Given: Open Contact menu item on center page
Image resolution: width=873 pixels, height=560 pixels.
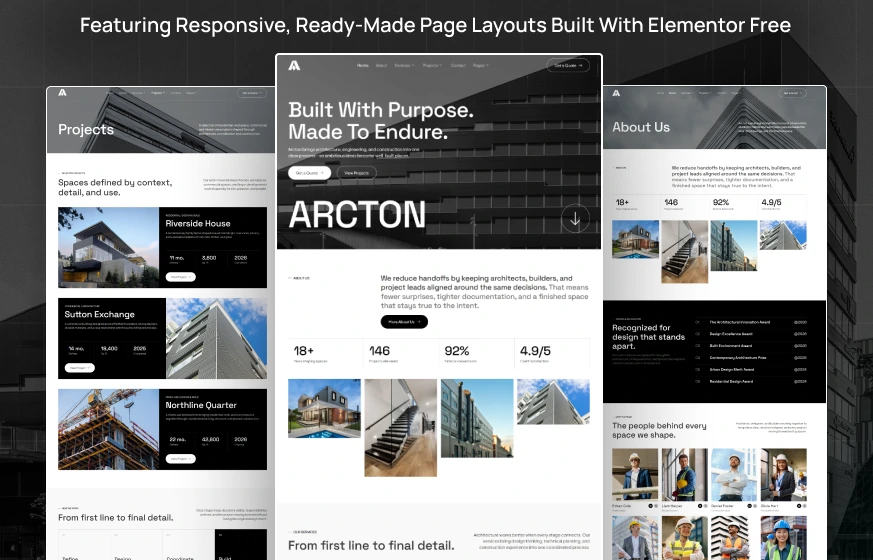Looking at the screenshot, I should coord(458,66).
